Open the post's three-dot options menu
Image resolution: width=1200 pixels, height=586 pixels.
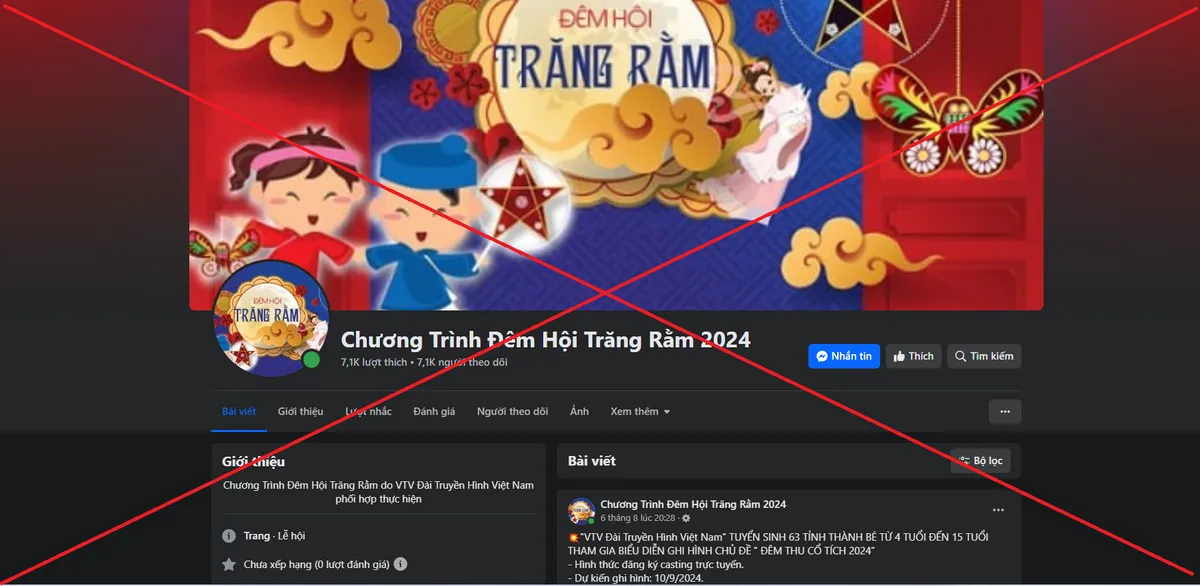tap(998, 510)
